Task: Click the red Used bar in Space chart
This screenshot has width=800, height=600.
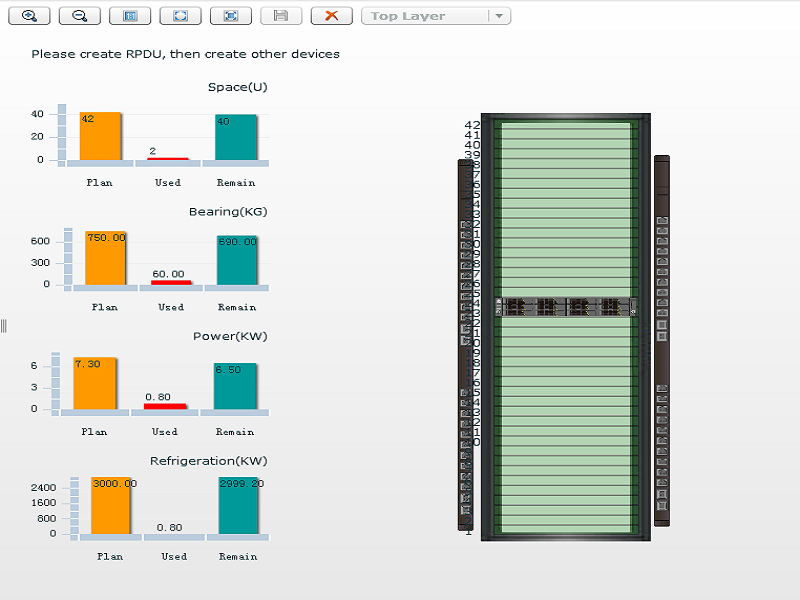Action: click(x=168, y=159)
